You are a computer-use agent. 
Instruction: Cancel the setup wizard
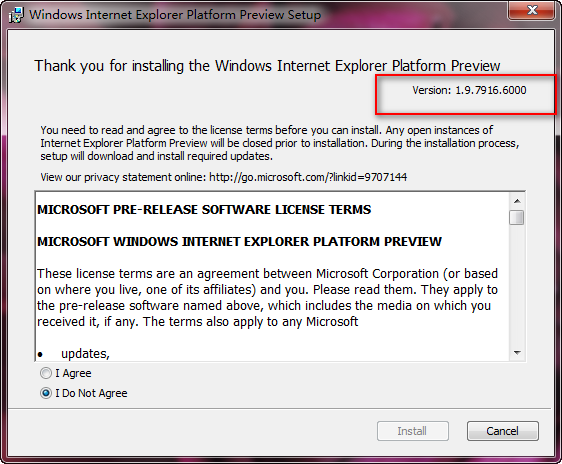coord(503,431)
